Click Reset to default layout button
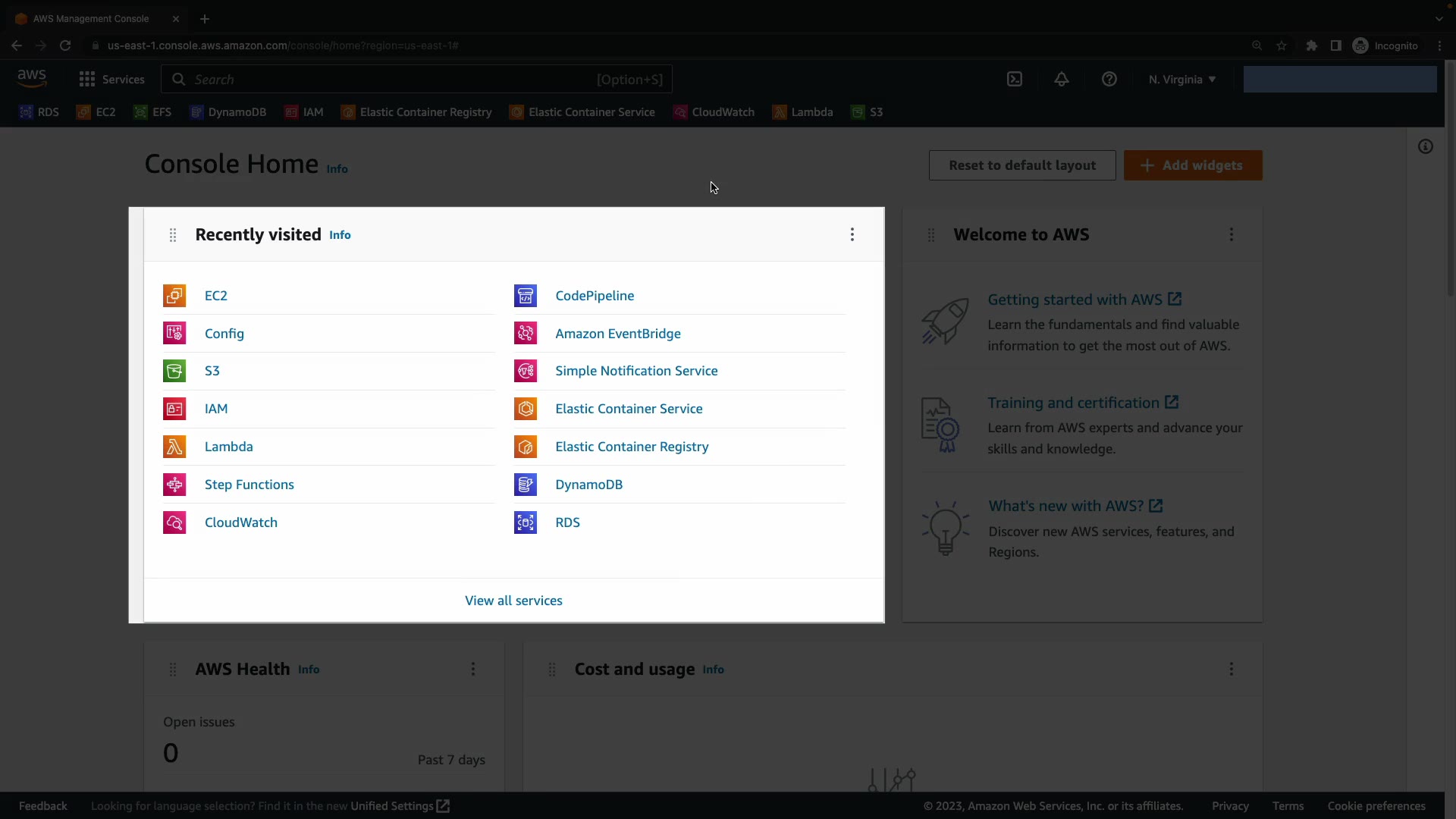 [1021, 165]
